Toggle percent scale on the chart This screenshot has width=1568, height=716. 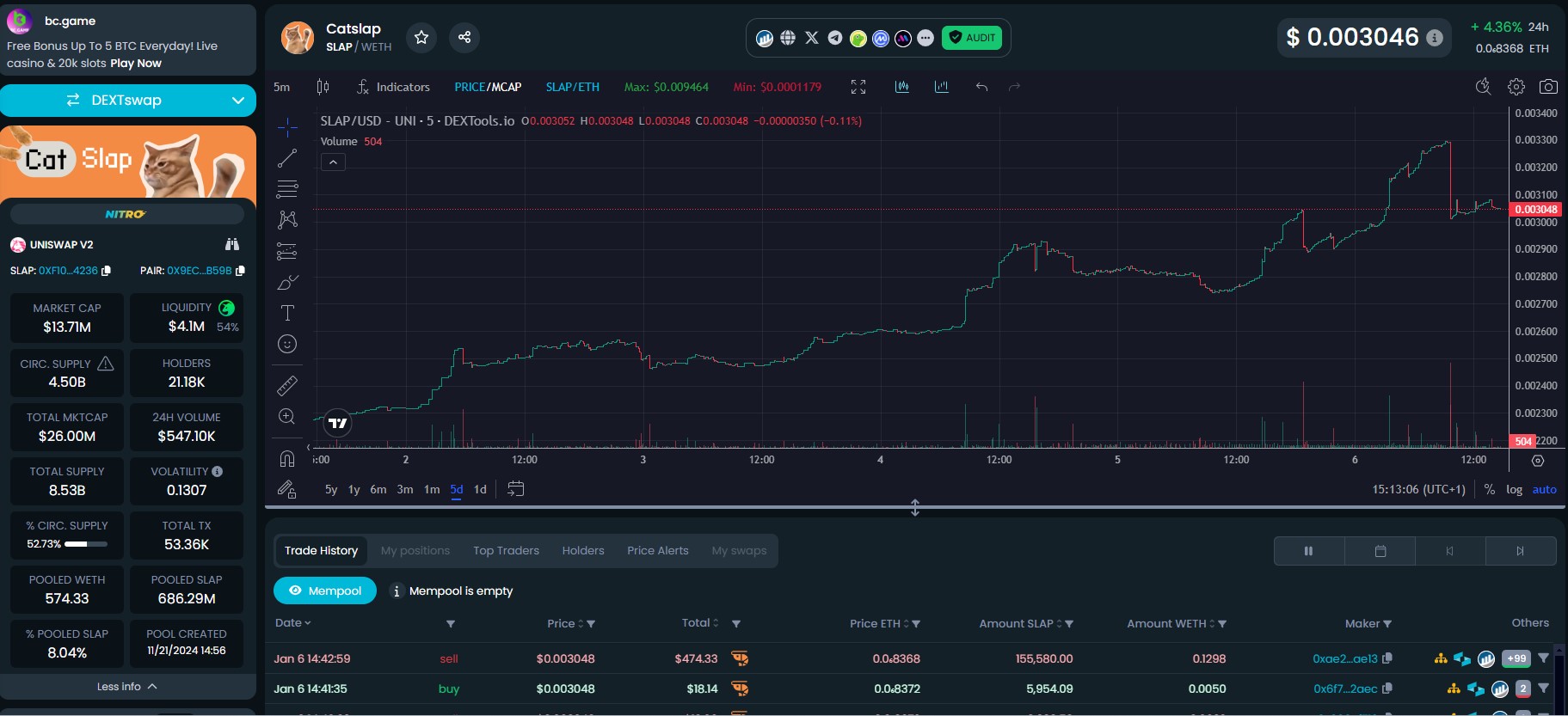point(1490,489)
